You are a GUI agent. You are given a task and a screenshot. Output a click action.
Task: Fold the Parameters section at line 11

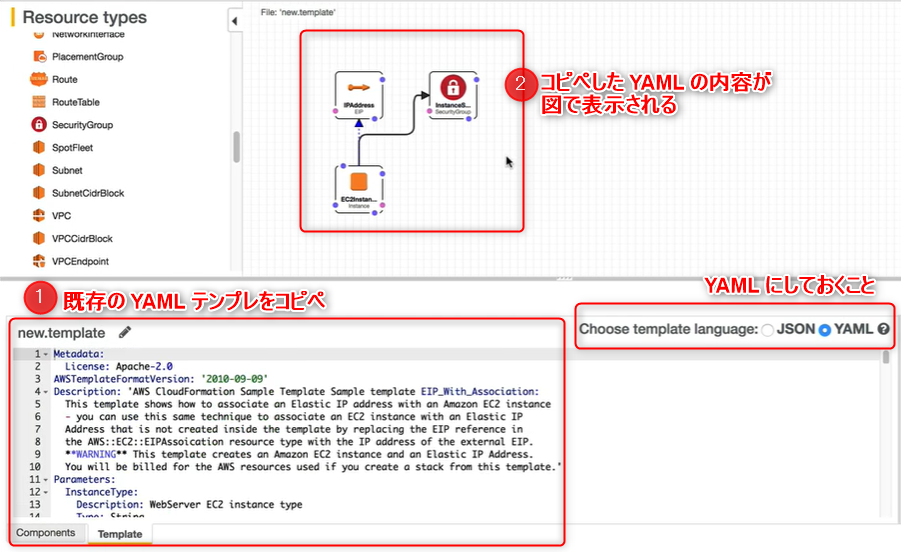46,480
